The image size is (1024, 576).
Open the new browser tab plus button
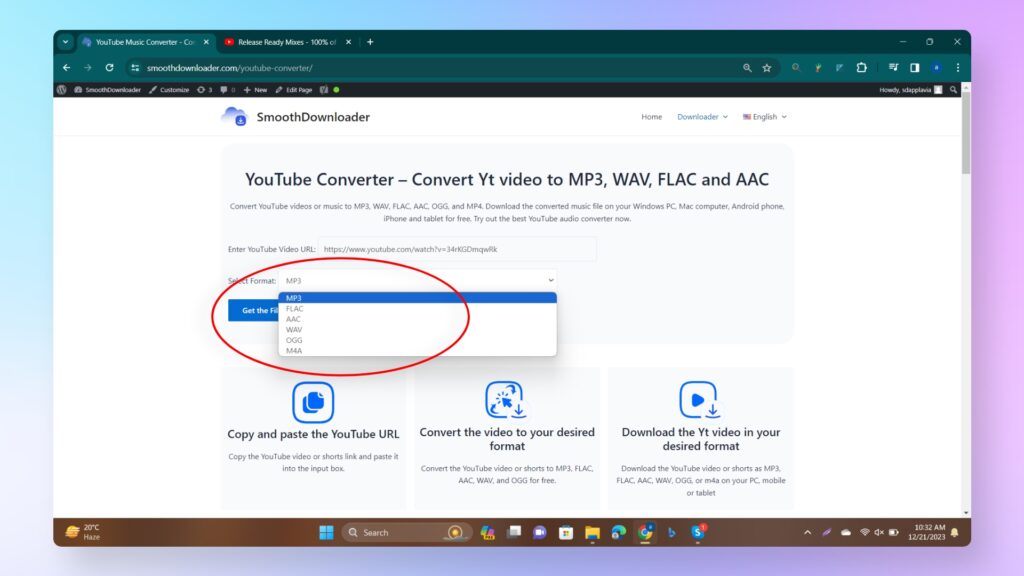tap(370, 42)
